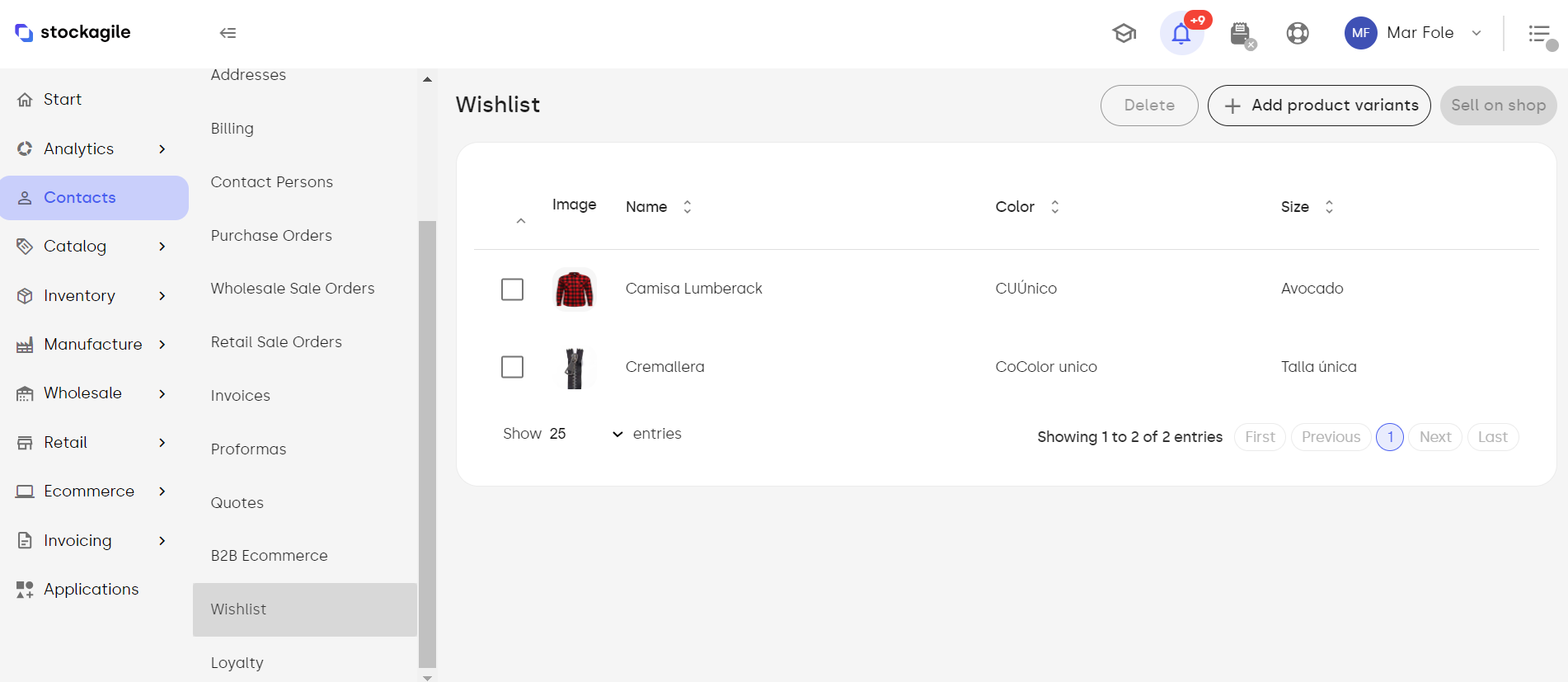Screen dimensions: 1568x682
Task: Click the Start home icon
Action: click(25, 100)
